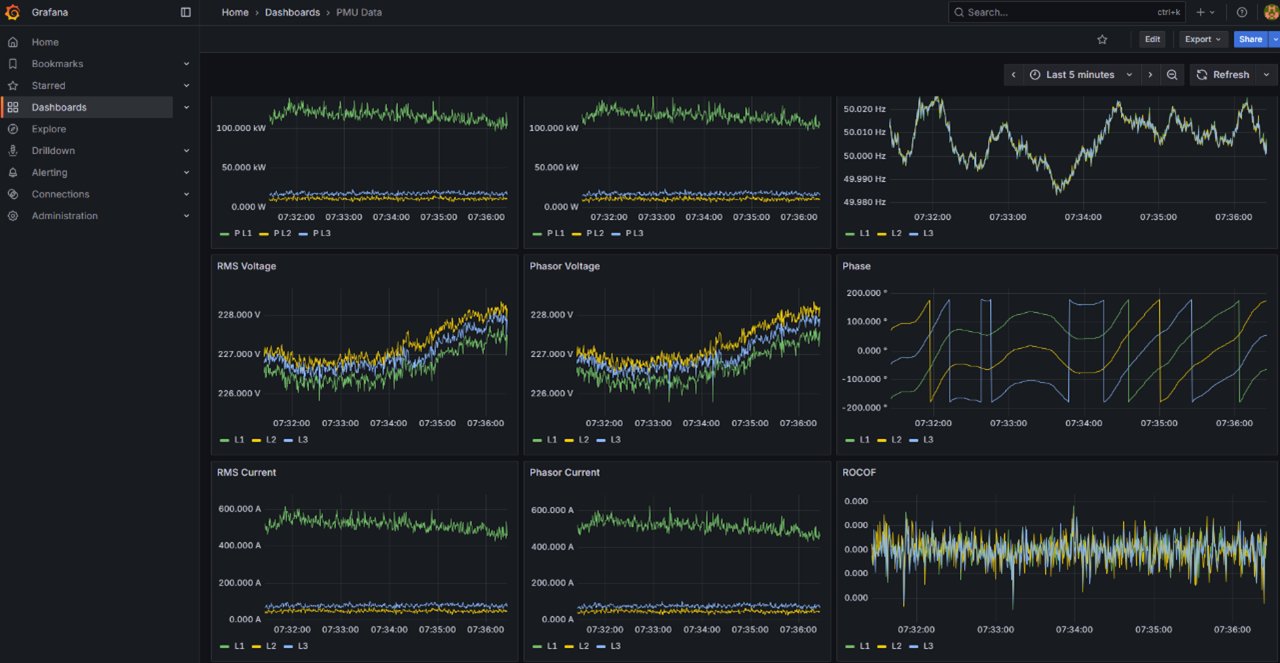Click the Search input field
The height and width of the screenshot is (663, 1280).
[1050, 13]
